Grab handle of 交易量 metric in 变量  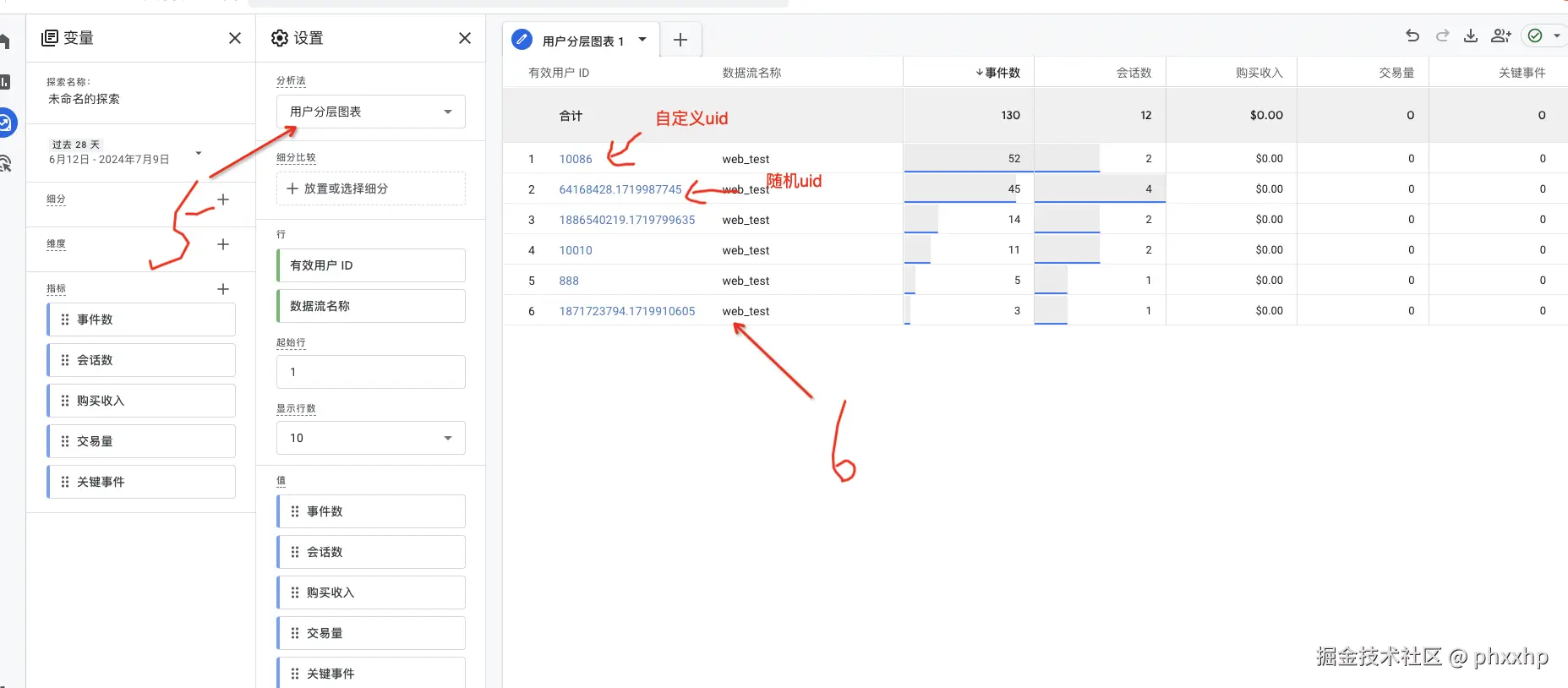(65, 441)
